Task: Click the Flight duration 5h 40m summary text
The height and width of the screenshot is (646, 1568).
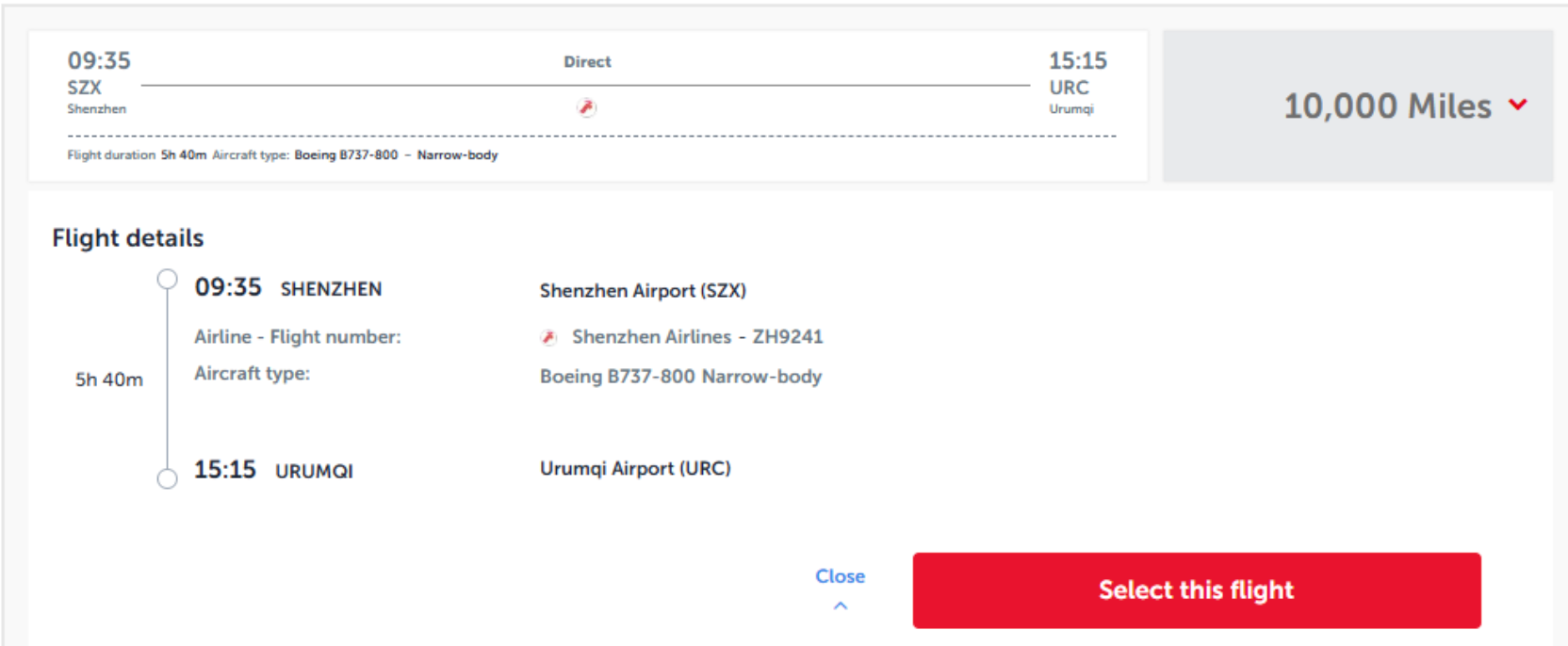Action: click(x=137, y=155)
